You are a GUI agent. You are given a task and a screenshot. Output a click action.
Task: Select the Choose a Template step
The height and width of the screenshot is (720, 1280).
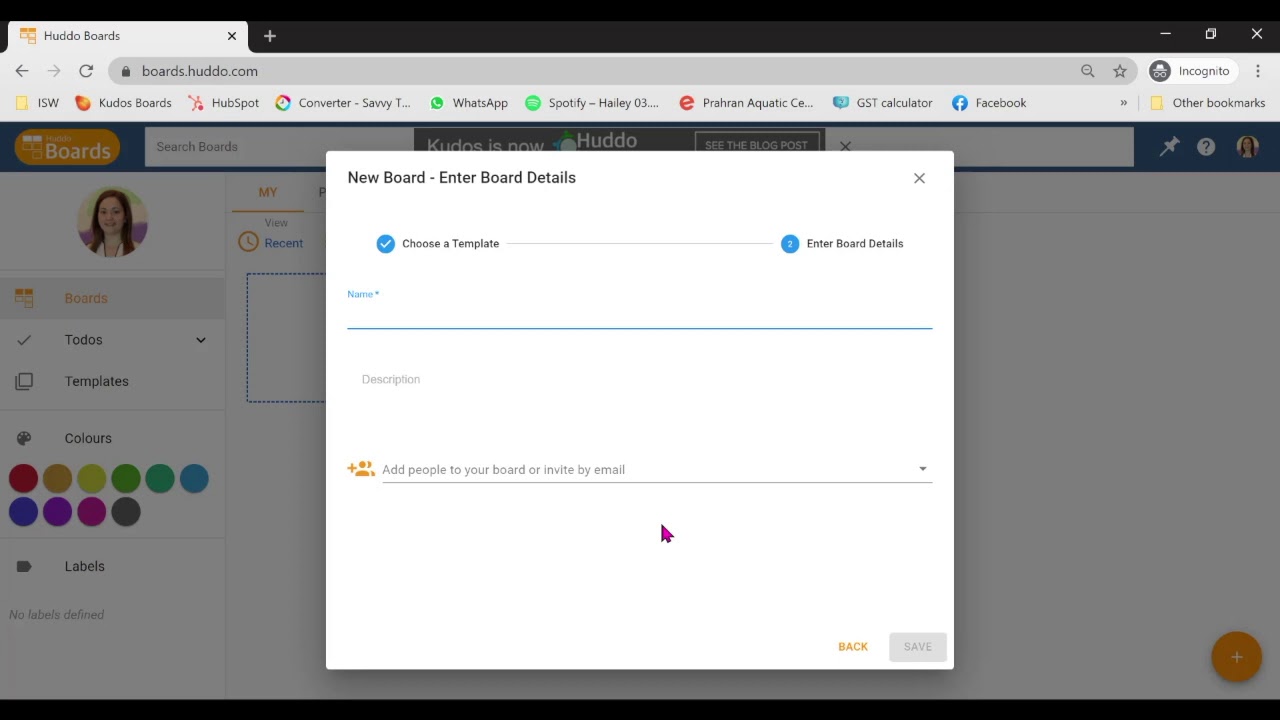pyautogui.click(x=438, y=244)
